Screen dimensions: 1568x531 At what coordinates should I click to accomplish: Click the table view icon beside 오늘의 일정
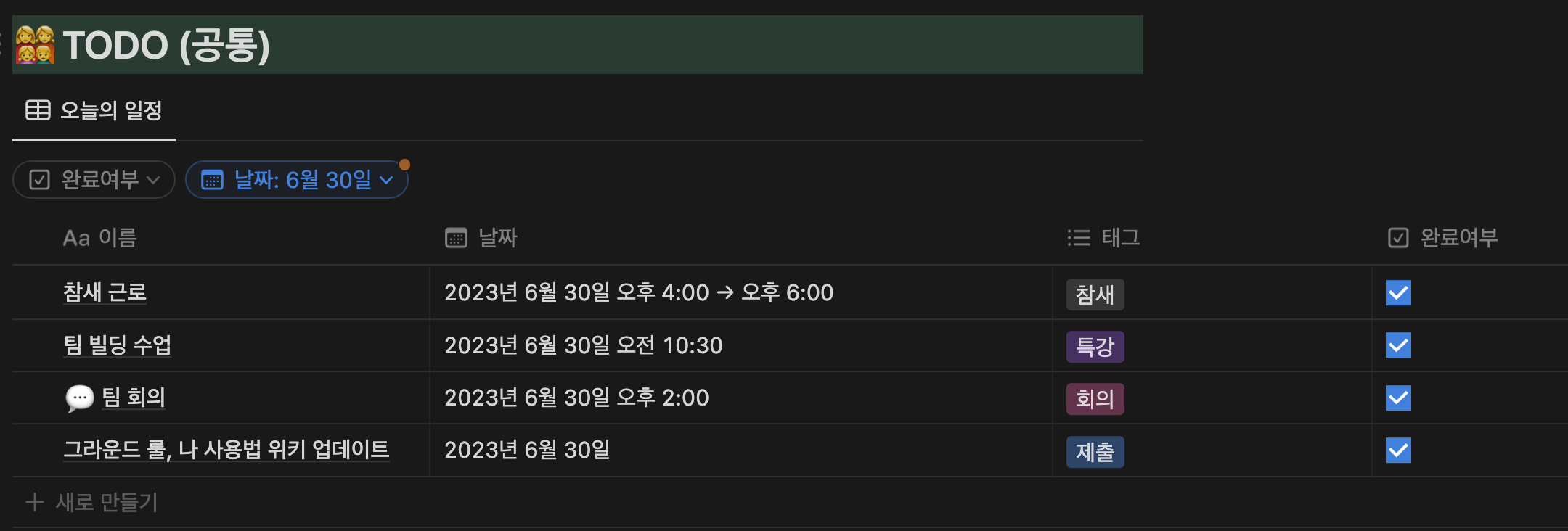point(38,110)
